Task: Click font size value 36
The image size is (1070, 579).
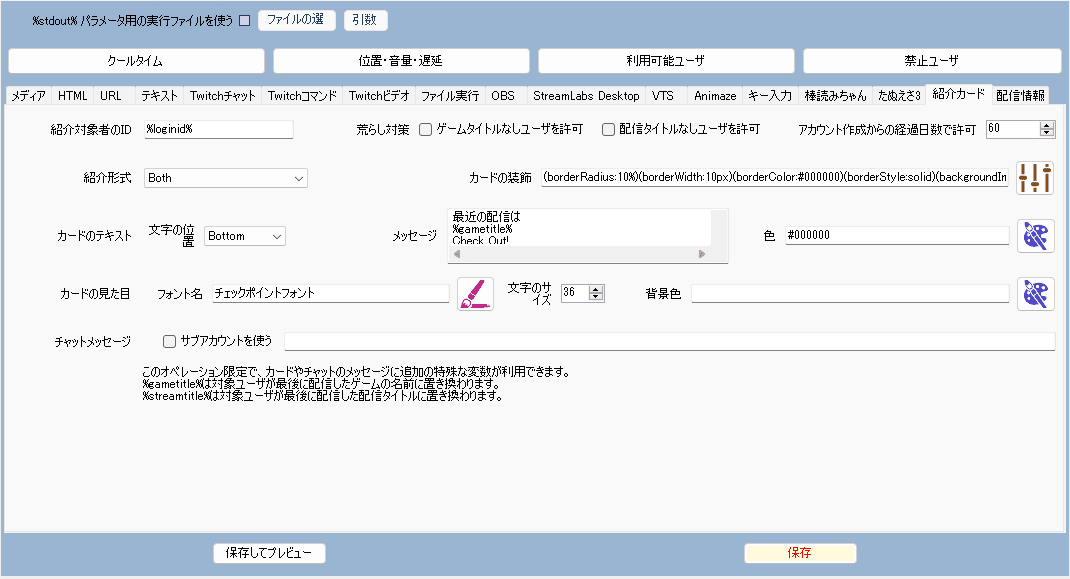Action: pos(575,293)
